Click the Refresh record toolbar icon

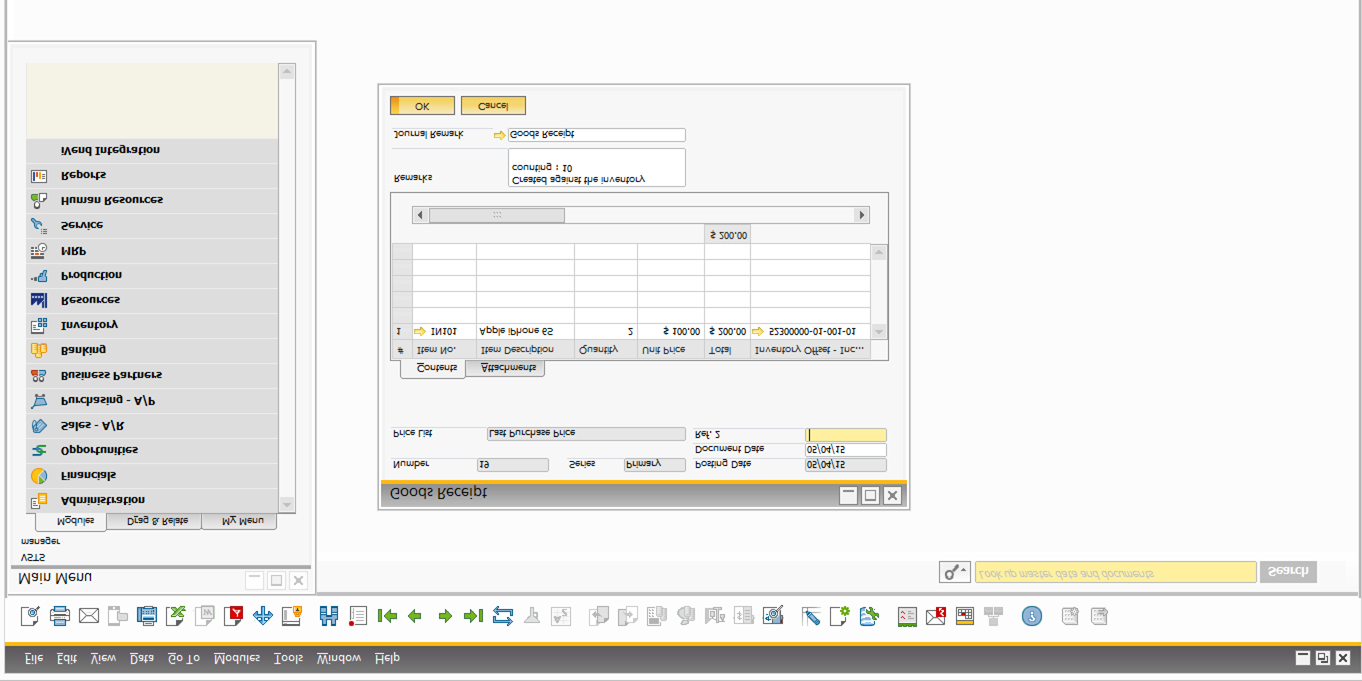tap(503, 616)
